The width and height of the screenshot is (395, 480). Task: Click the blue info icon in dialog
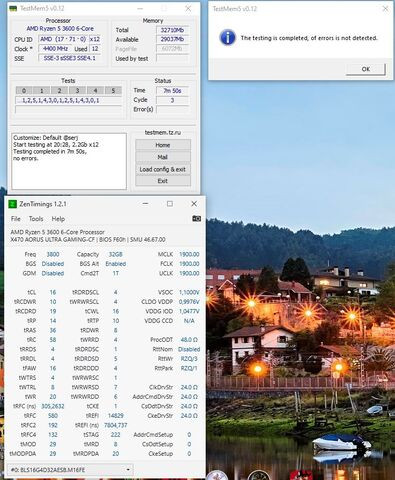228,37
